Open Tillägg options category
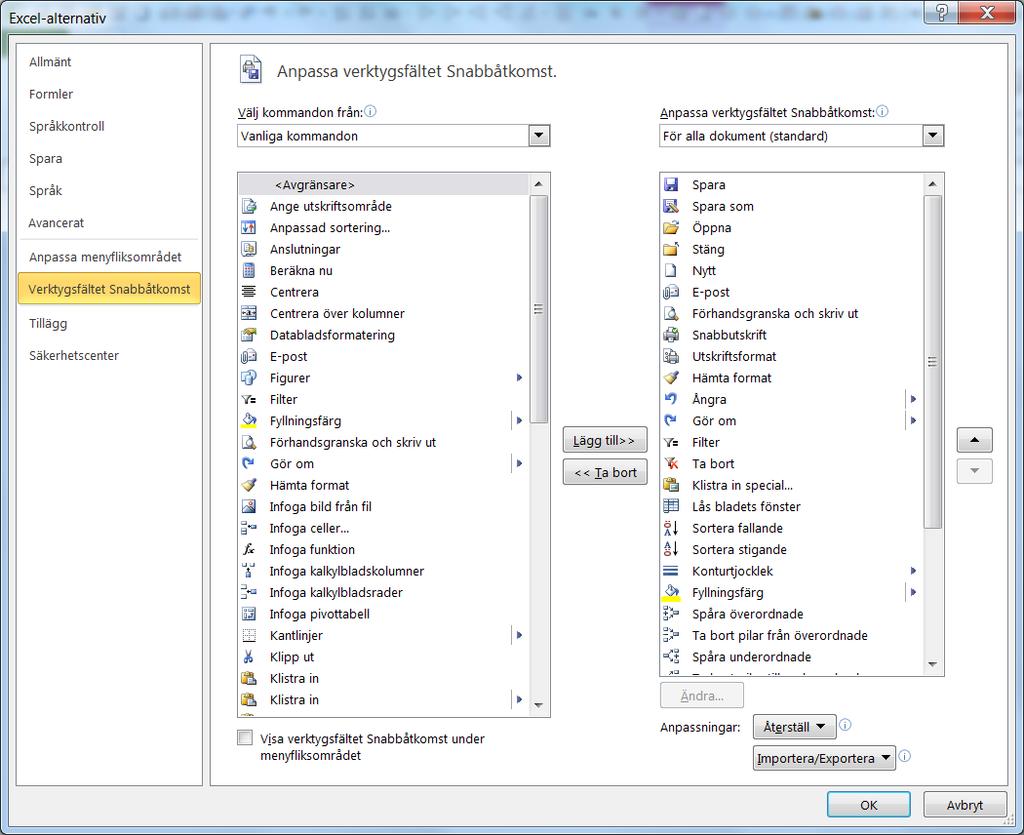This screenshot has height=835, width=1024. point(48,323)
